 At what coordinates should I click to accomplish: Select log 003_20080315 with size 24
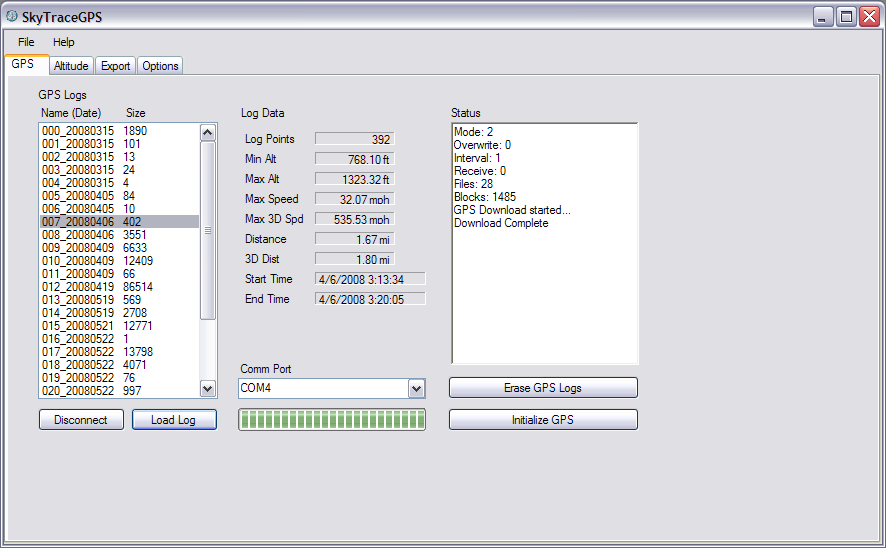click(119, 169)
